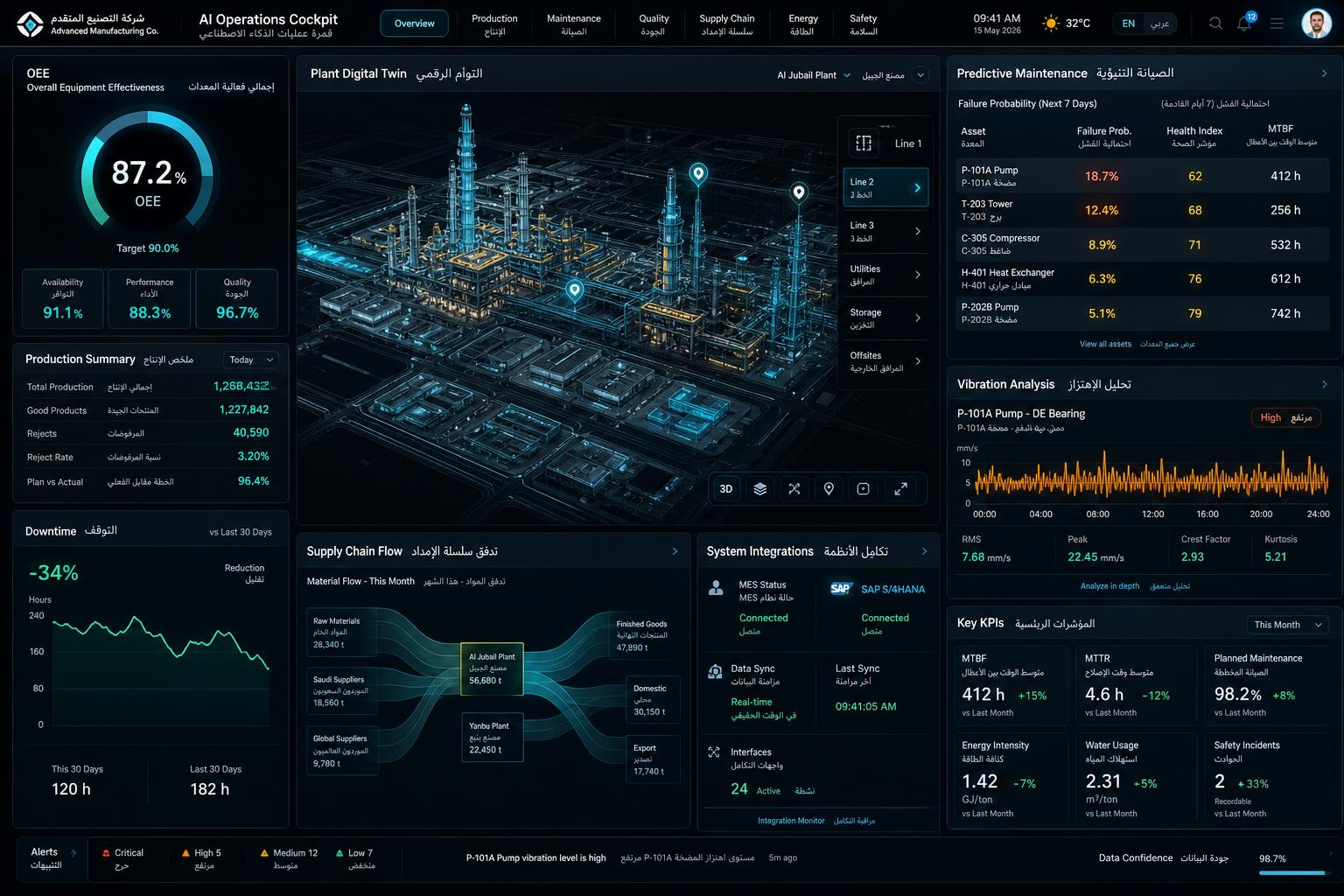Open the Supply Chain tab
1344x896 pixels.
(727, 24)
